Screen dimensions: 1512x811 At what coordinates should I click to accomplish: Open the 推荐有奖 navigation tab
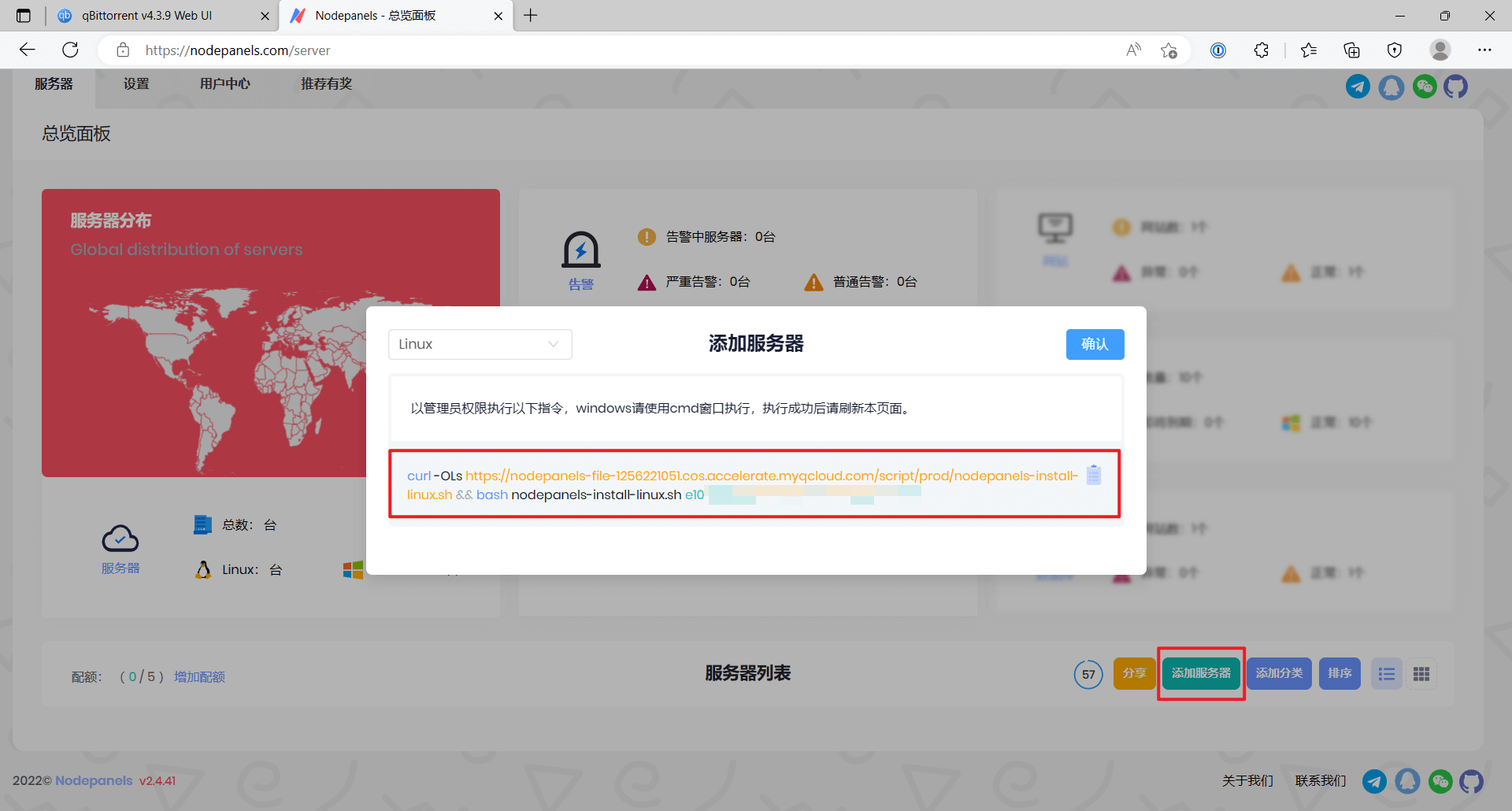click(x=326, y=84)
